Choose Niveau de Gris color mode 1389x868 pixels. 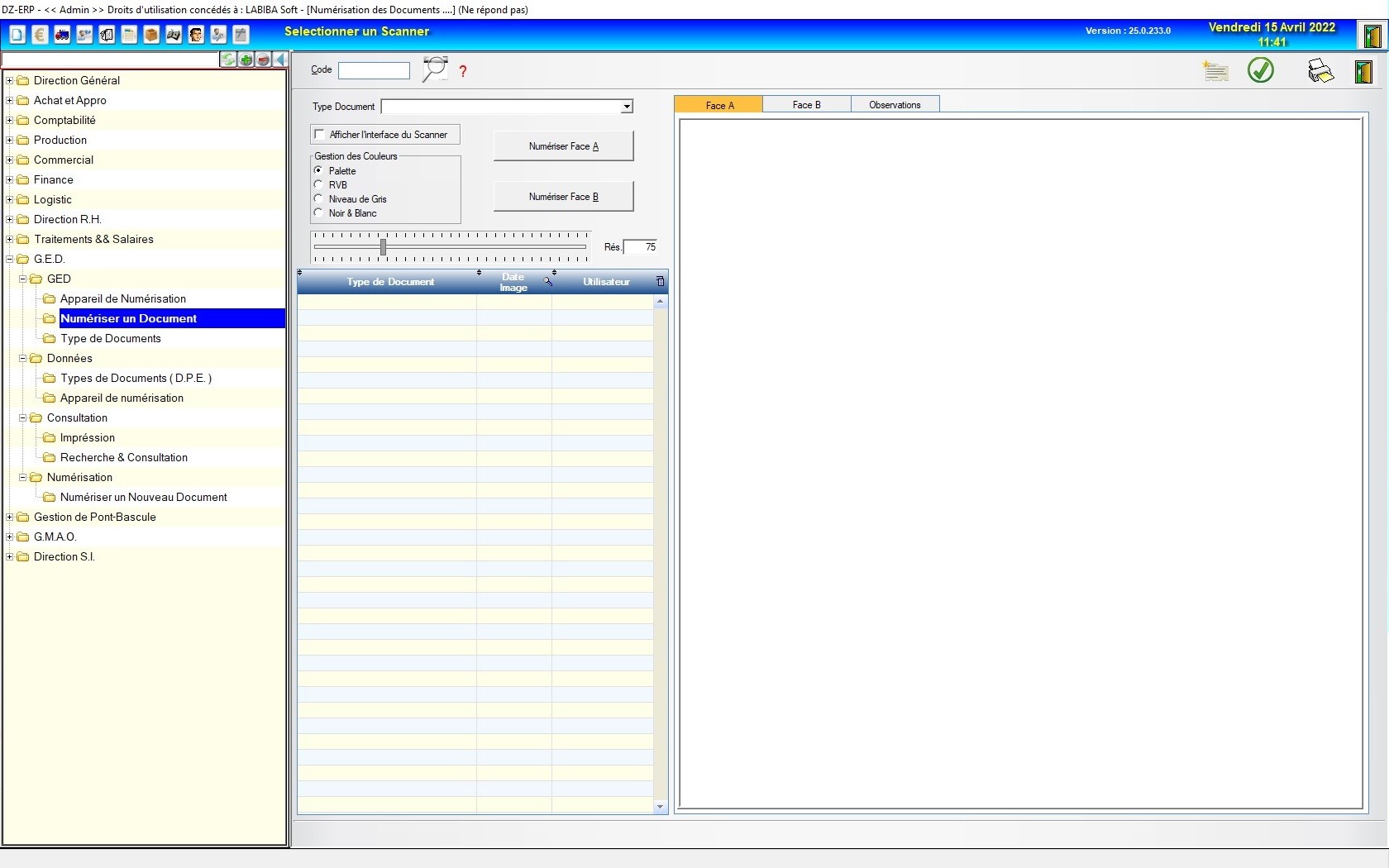coord(318,198)
